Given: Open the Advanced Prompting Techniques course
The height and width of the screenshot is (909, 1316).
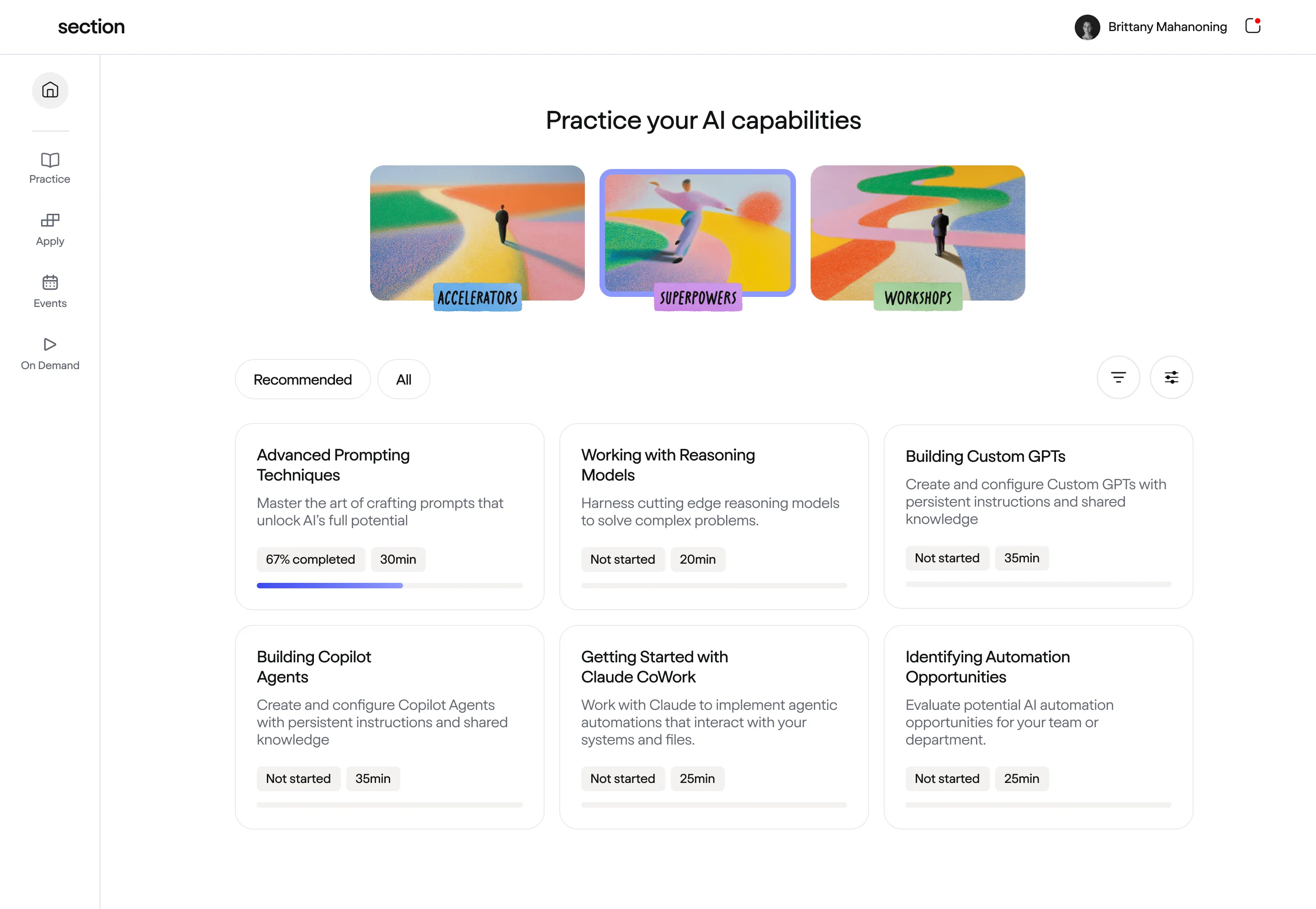Looking at the screenshot, I should pyautogui.click(x=390, y=515).
